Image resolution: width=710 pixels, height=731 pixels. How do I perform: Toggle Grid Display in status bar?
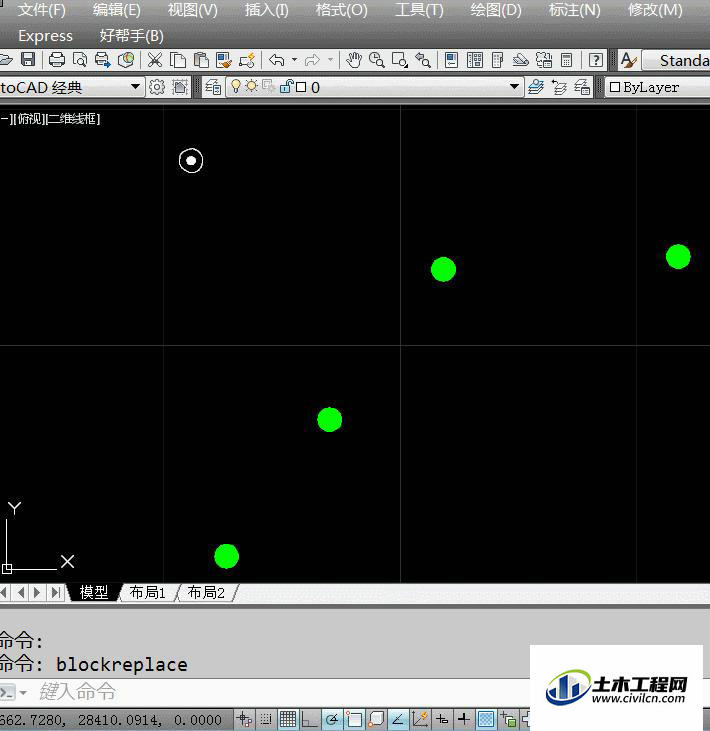[x=288, y=719]
